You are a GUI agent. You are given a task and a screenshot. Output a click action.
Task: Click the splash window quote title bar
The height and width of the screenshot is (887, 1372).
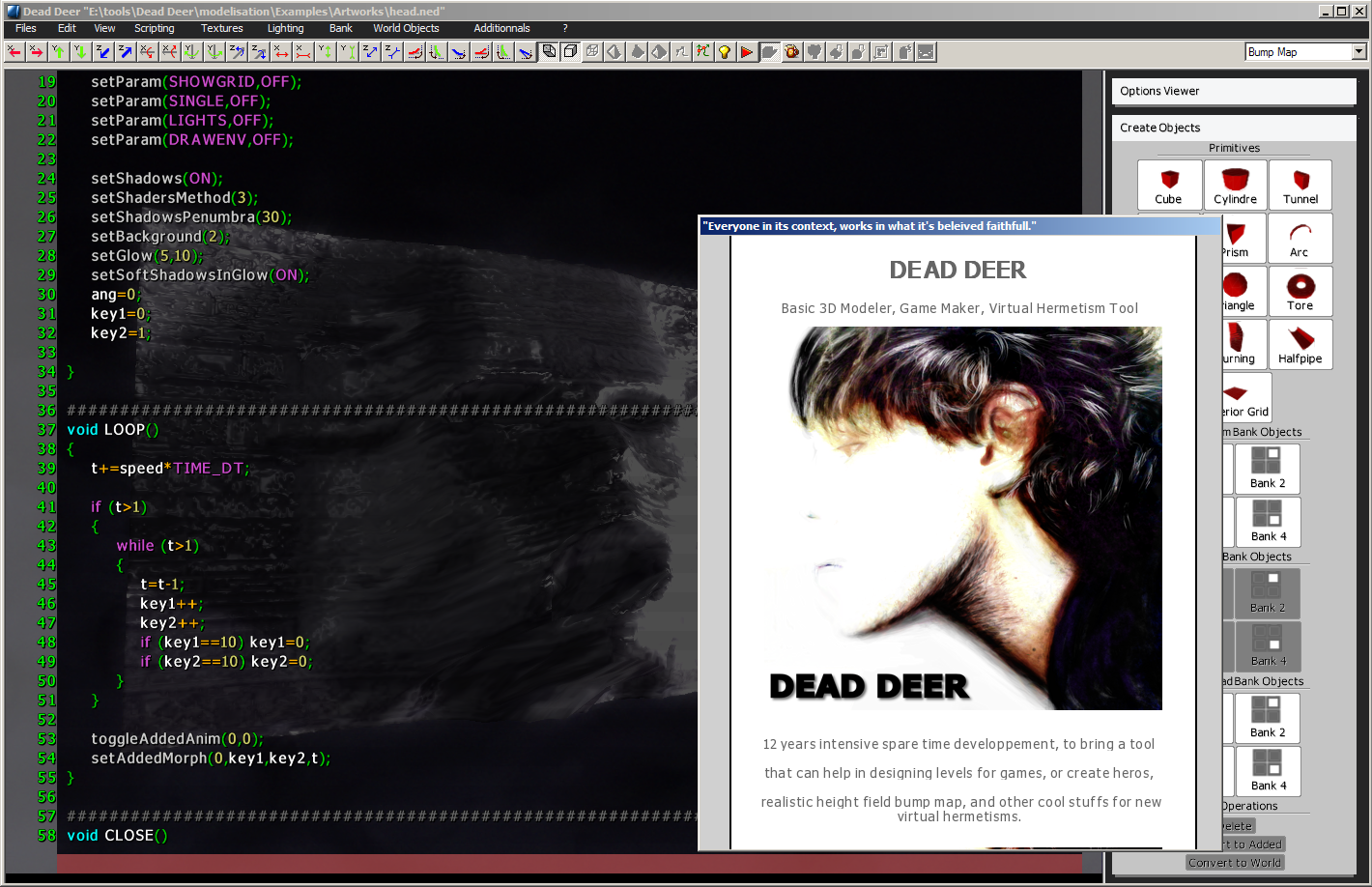point(959,226)
